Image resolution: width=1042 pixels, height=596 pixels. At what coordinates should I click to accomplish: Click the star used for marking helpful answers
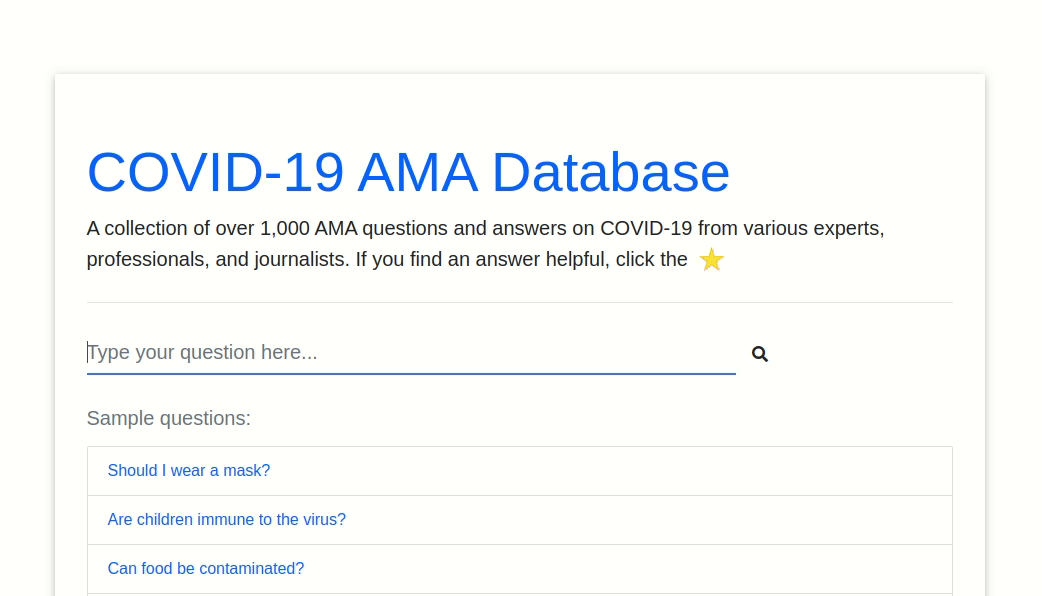(x=711, y=259)
